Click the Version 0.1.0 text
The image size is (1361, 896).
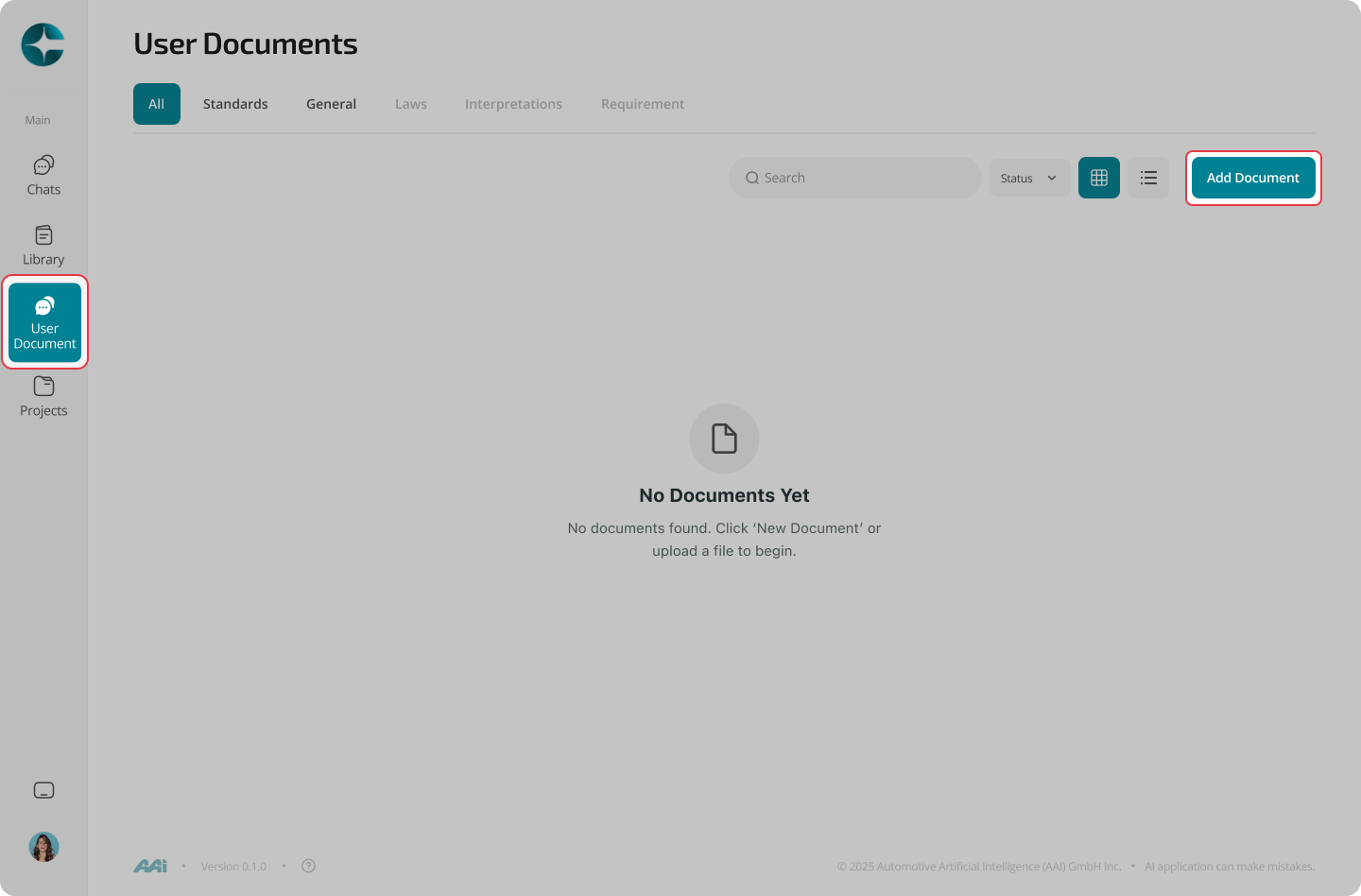(233, 867)
